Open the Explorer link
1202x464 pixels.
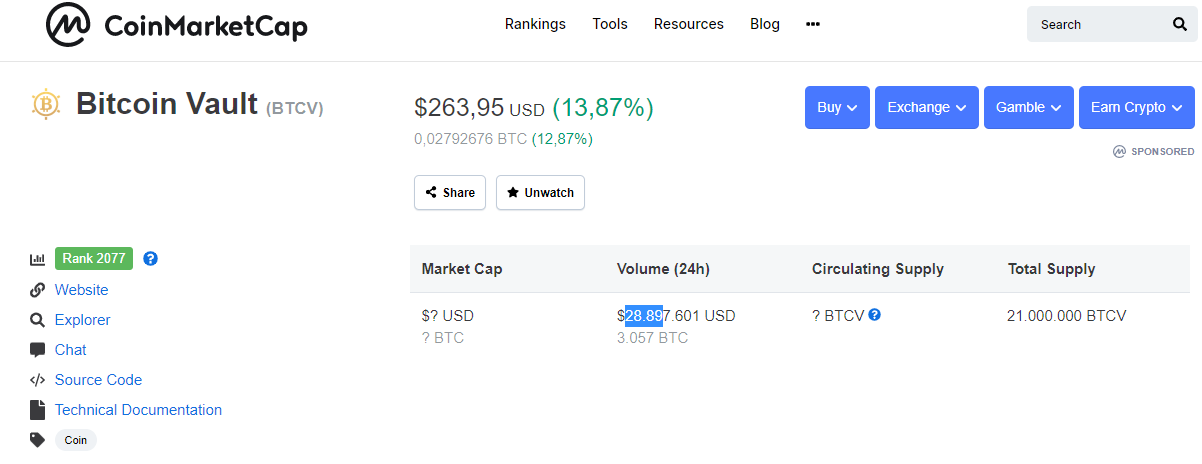click(82, 320)
